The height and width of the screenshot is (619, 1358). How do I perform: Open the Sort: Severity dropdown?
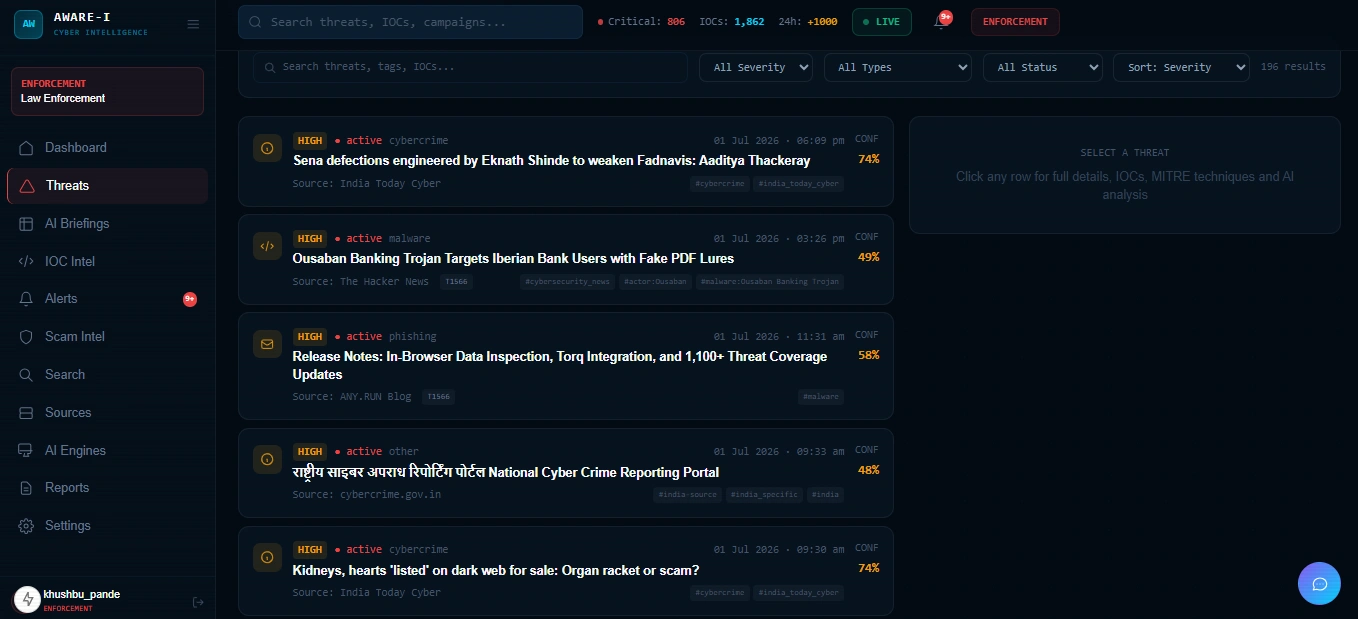[1181, 67]
